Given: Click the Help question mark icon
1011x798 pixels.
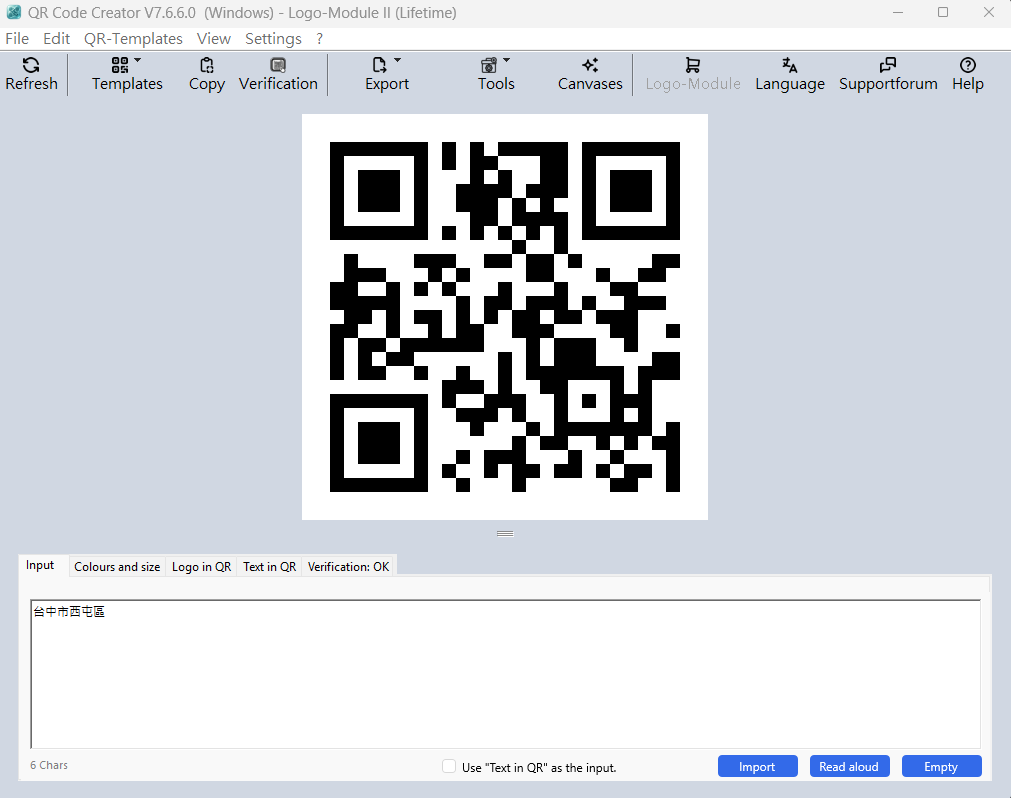Looking at the screenshot, I should point(967,65).
